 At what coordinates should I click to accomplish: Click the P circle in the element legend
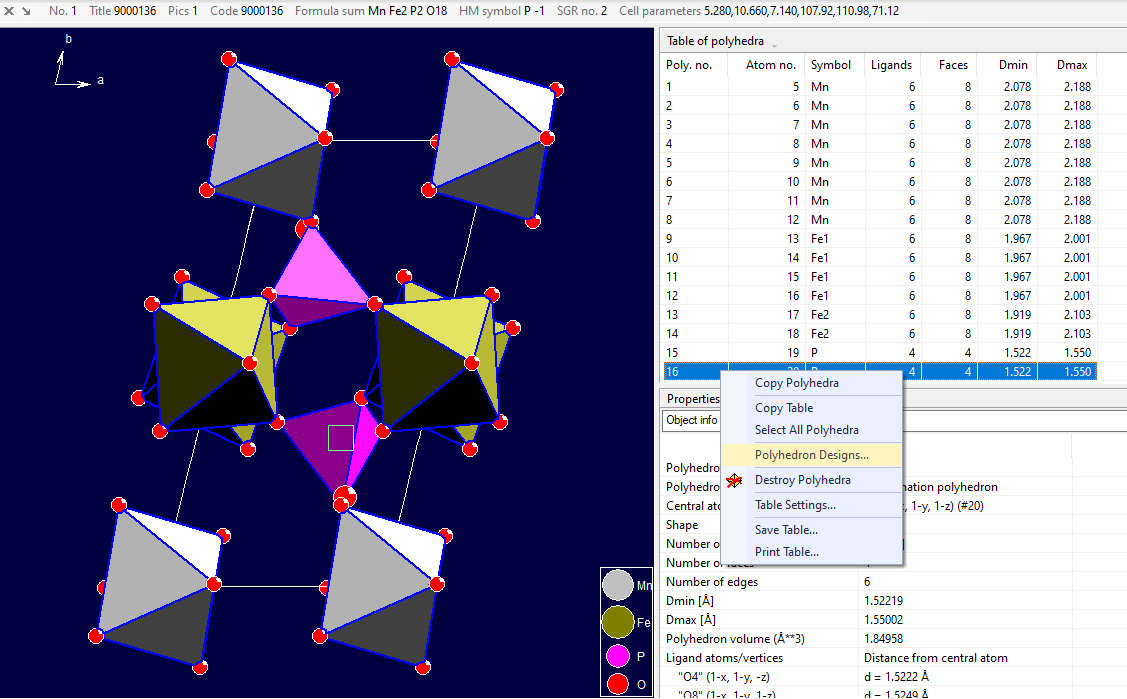pyautogui.click(x=618, y=655)
